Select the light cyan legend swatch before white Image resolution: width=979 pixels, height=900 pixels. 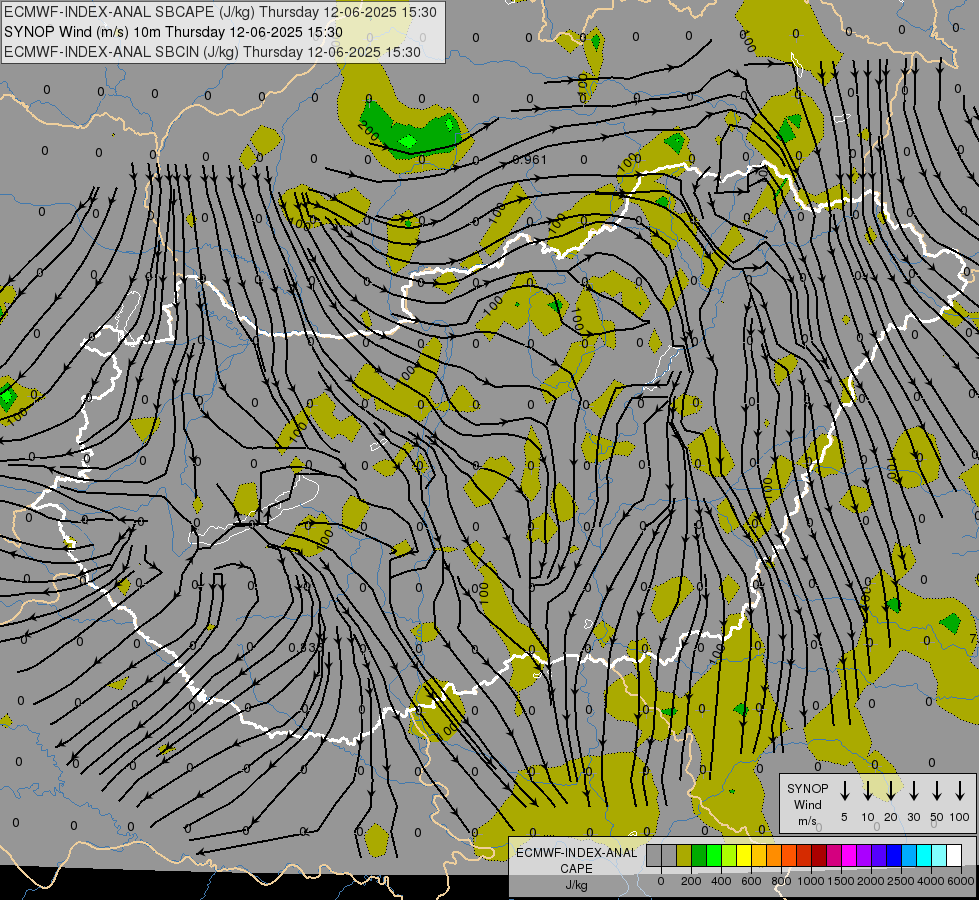pyautogui.click(x=940, y=855)
